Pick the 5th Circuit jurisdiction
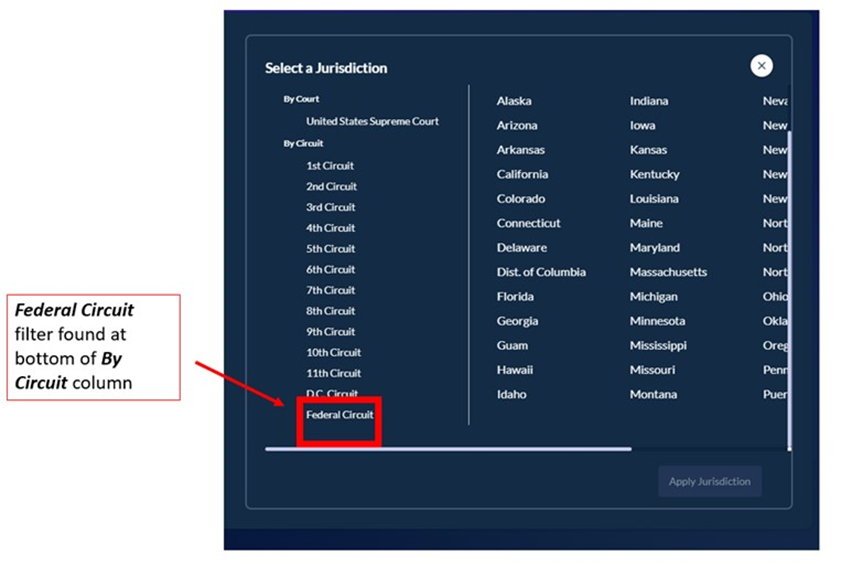Viewport: 852px width, 577px height. [x=330, y=249]
